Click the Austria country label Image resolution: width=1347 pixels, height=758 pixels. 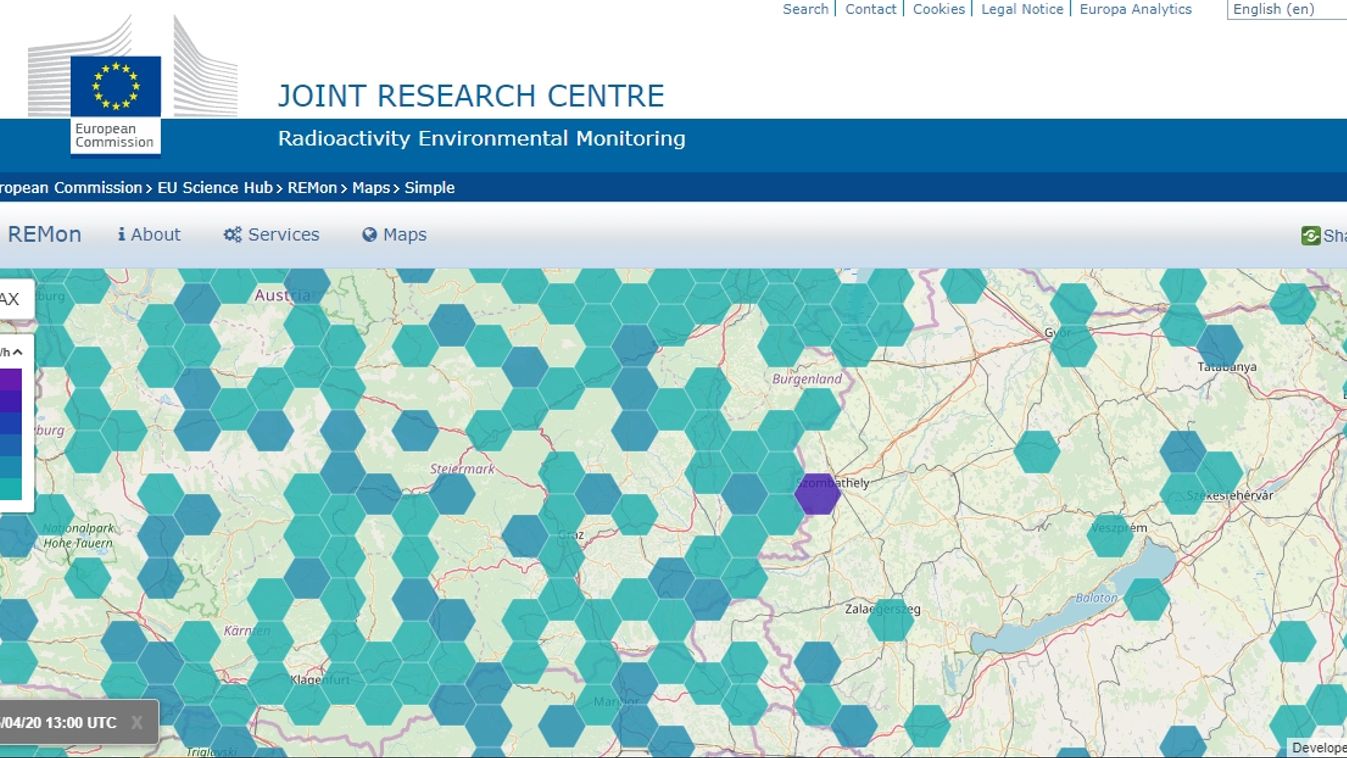[x=283, y=296]
